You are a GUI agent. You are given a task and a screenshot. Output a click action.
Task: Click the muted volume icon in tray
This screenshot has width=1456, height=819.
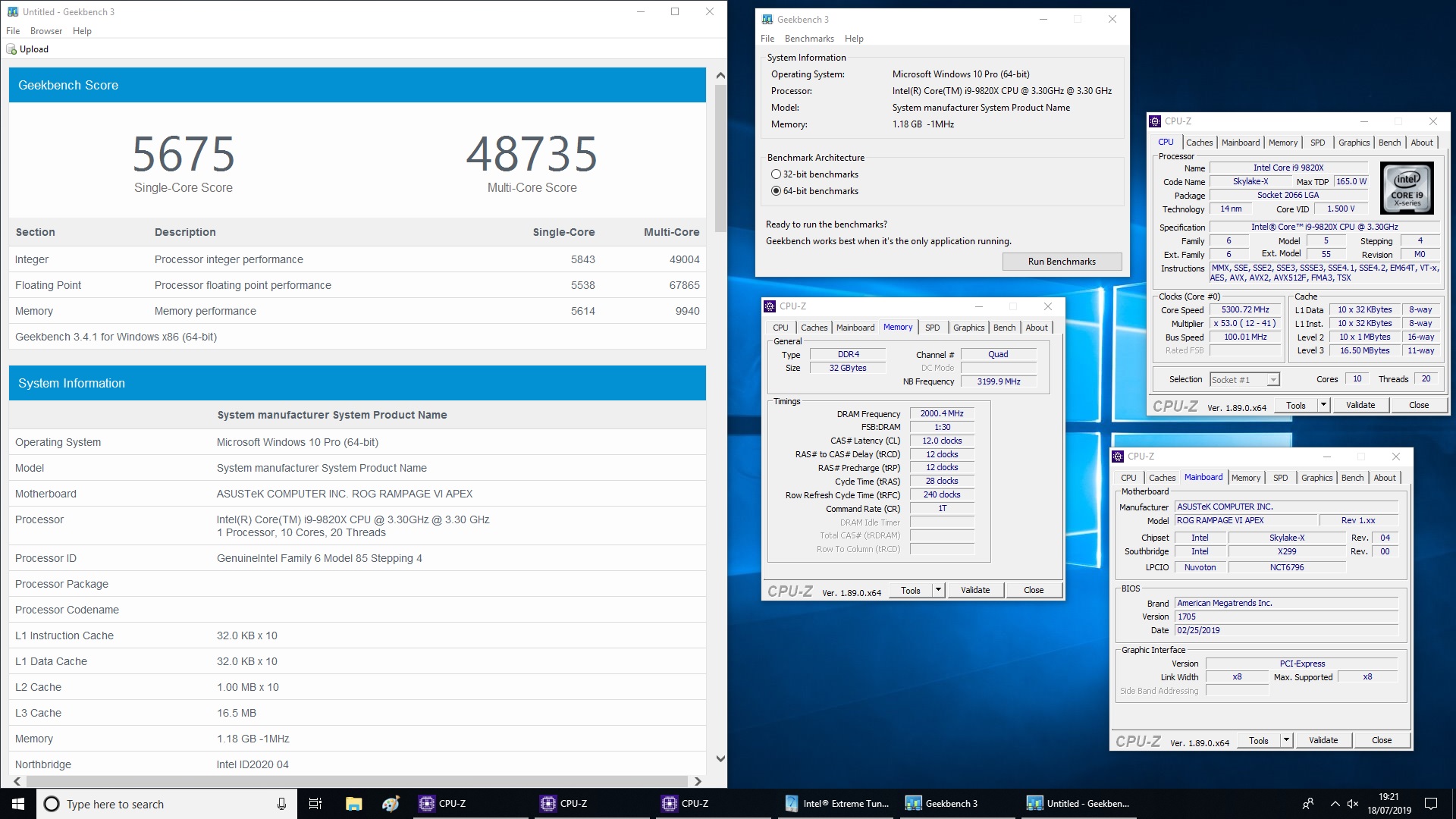1354,804
